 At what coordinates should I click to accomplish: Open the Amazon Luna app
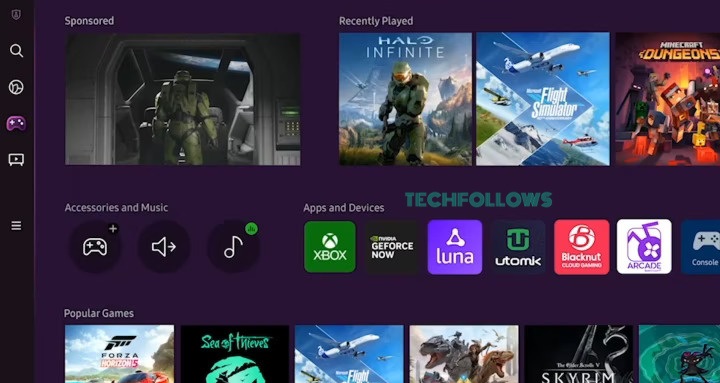[x=455, y=247]
